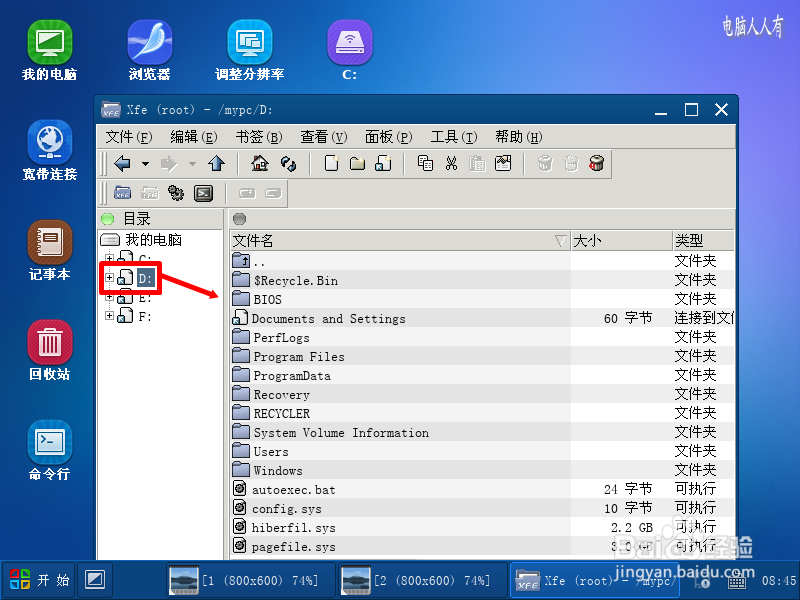Viewport: 800px width, 600px height.
Task: Go forward to the next directory
Action: 169,164
